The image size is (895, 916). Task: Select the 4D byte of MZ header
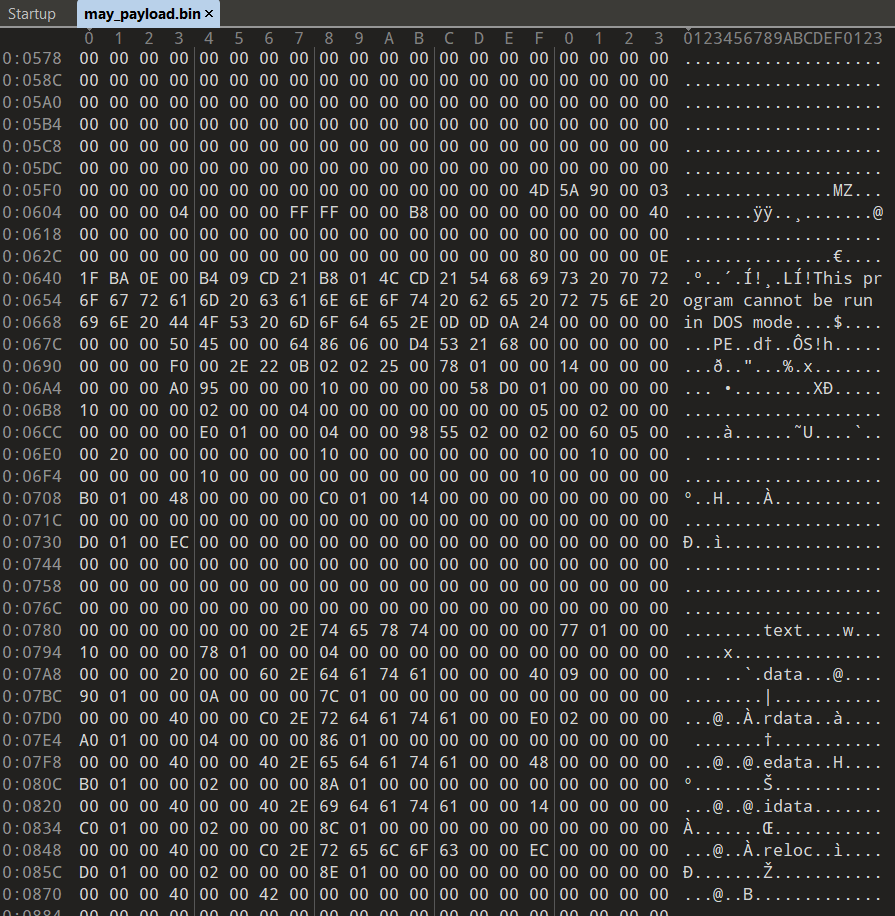(539, 190)
